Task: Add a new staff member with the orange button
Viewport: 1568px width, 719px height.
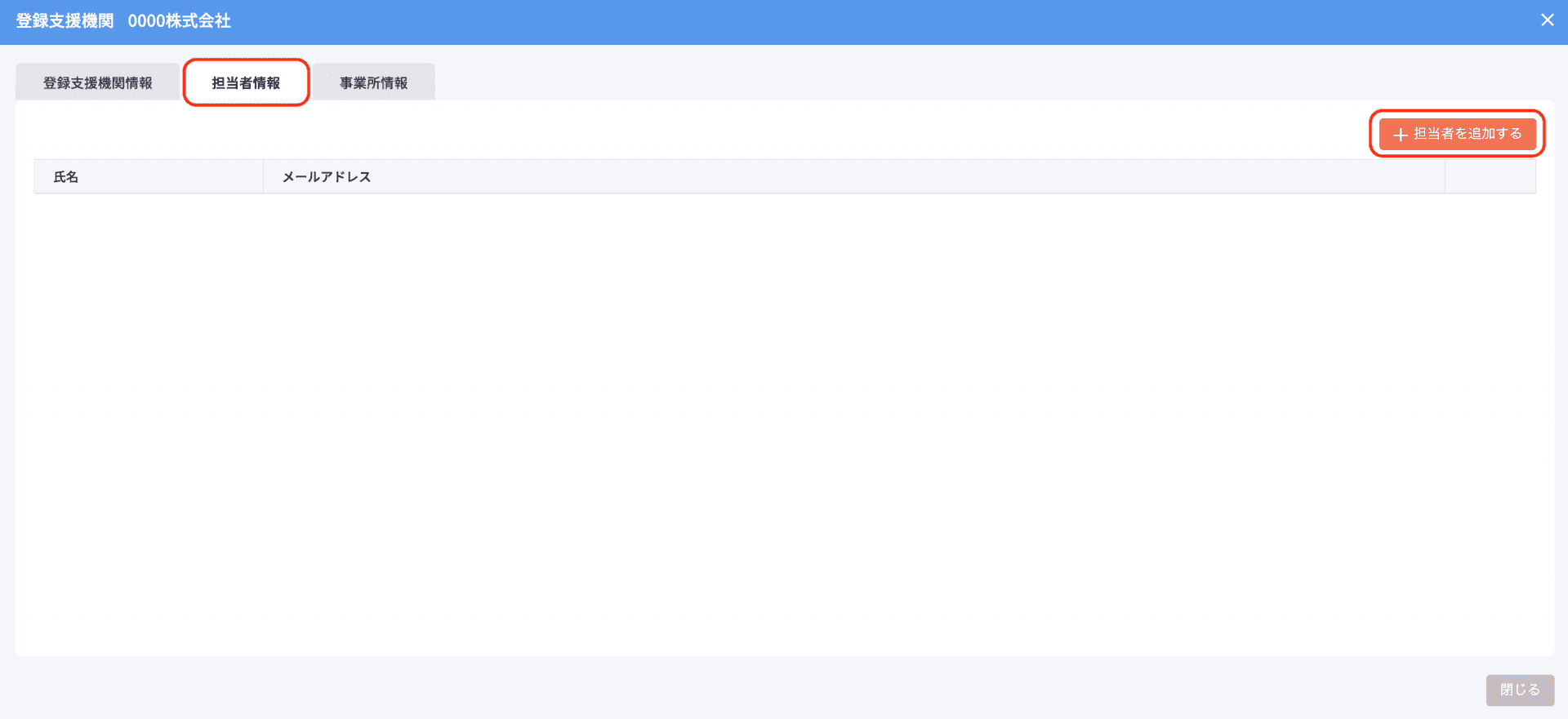Action: tap(1458, 134)
